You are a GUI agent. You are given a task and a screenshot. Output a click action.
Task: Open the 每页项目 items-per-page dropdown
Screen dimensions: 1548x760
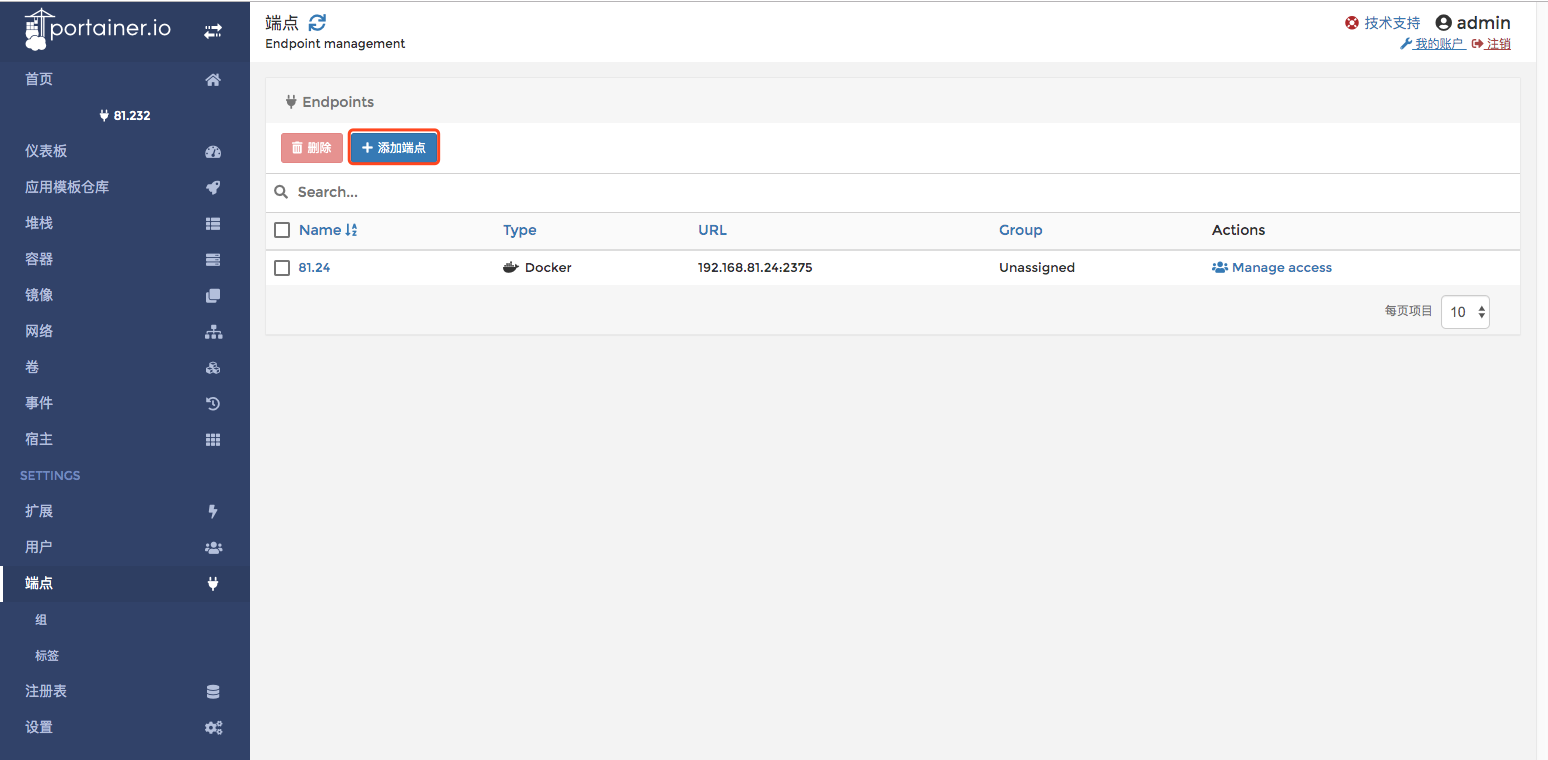pyautogui.click(x=1465, y=312)
